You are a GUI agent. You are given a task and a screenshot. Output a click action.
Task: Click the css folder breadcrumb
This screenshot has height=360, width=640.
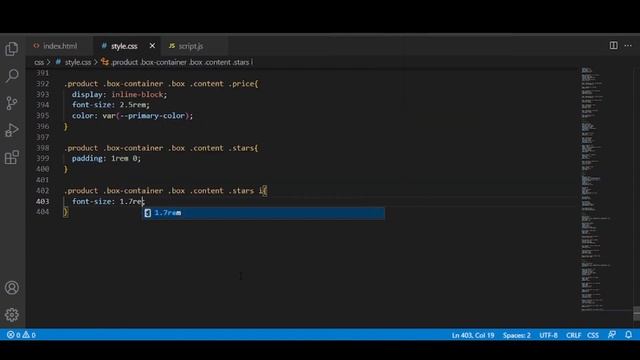point(39,62)
